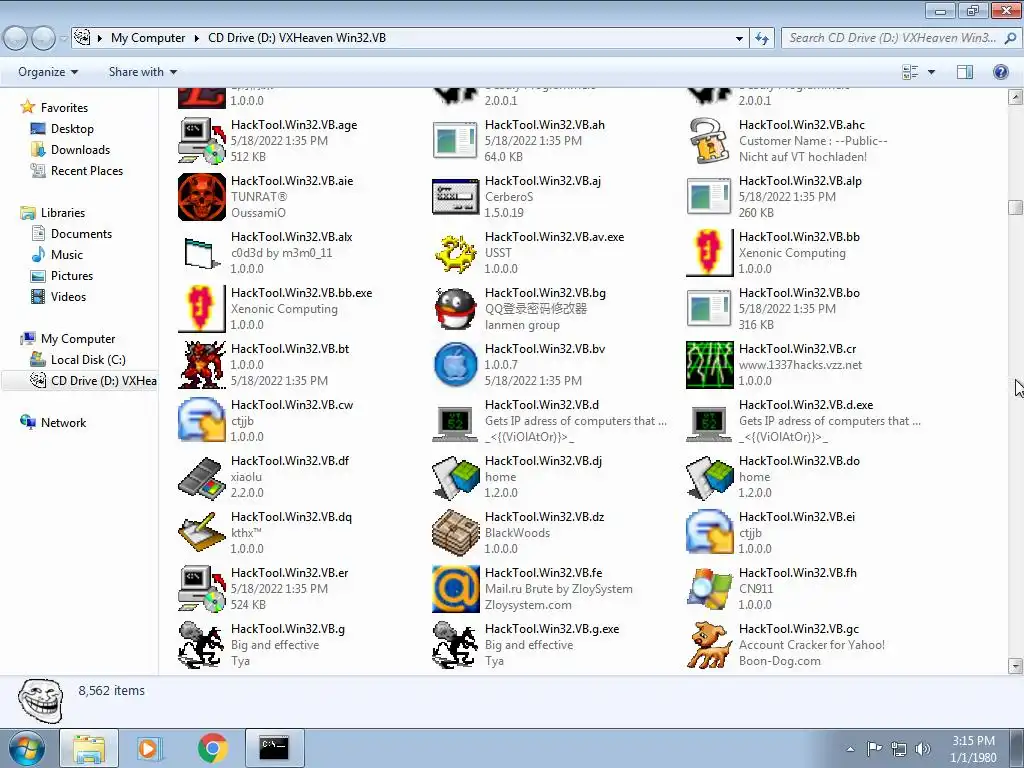Screen dimensions: 1024x768
Task: Expand the address bar history dropdown
Action: pyautogui.click(x=739, y=39)
